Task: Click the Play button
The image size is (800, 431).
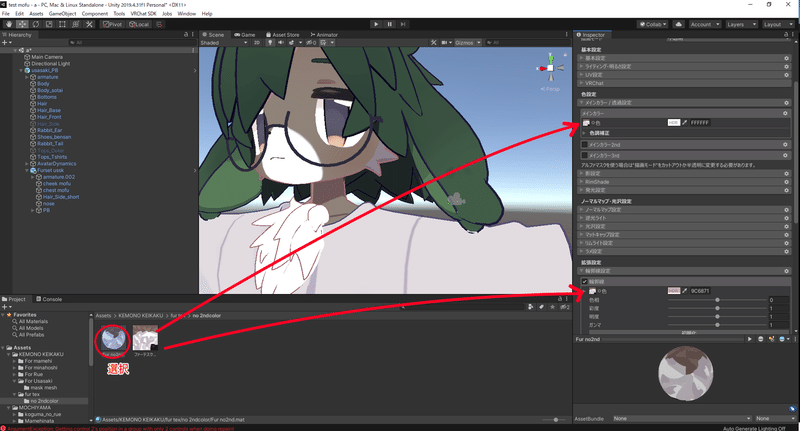Action: 376,24
